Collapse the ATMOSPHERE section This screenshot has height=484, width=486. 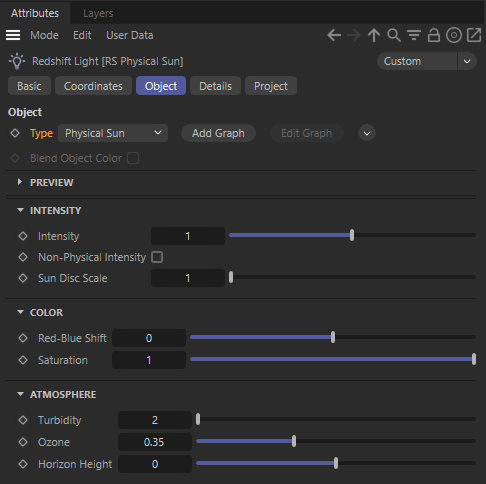click(20, 394)
